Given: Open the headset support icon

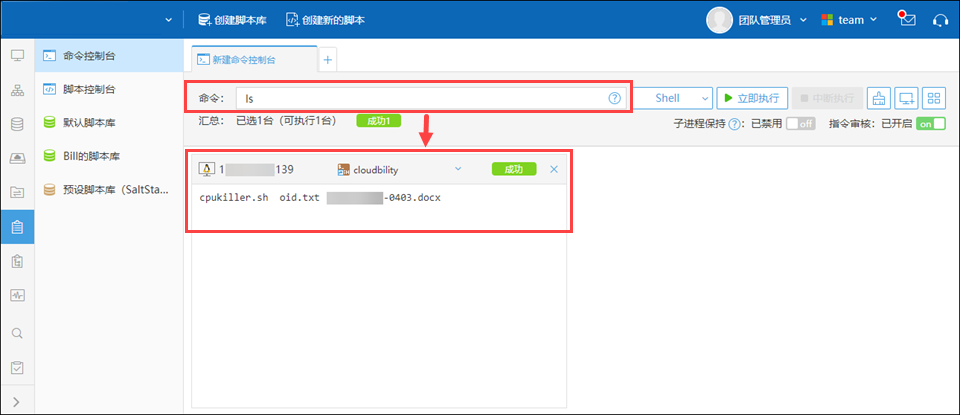Looking at the screenshot, I should click(x=940, y=20).
